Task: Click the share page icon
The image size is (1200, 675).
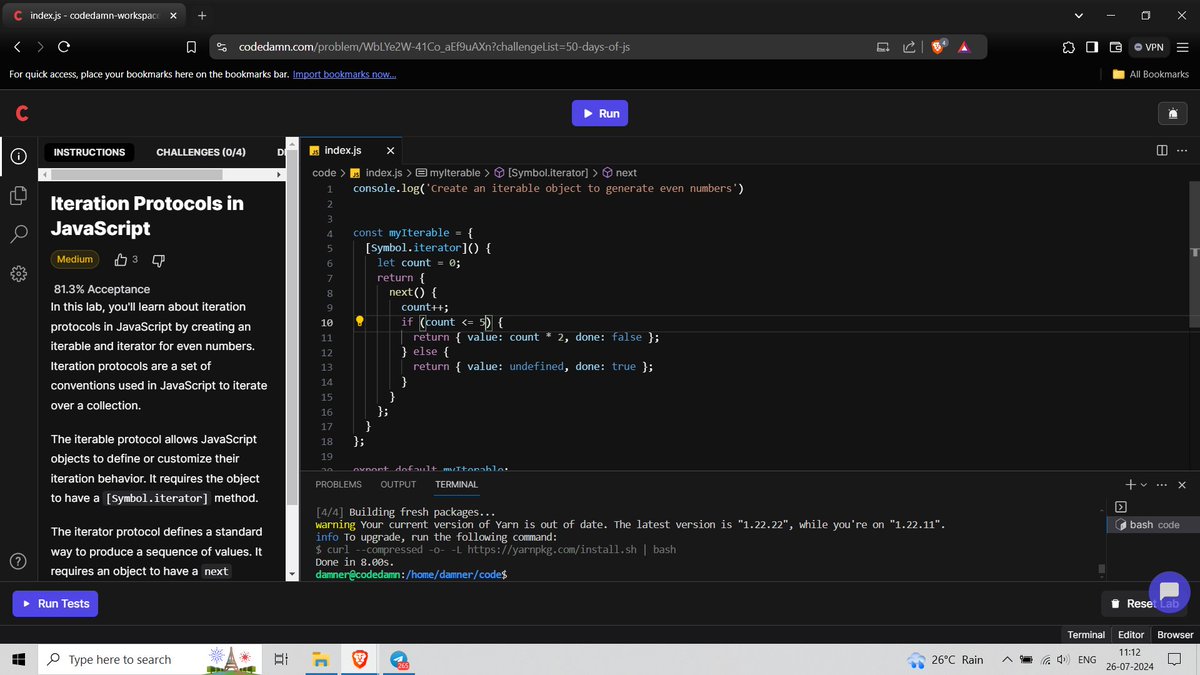Action: [x=908, y=46]
